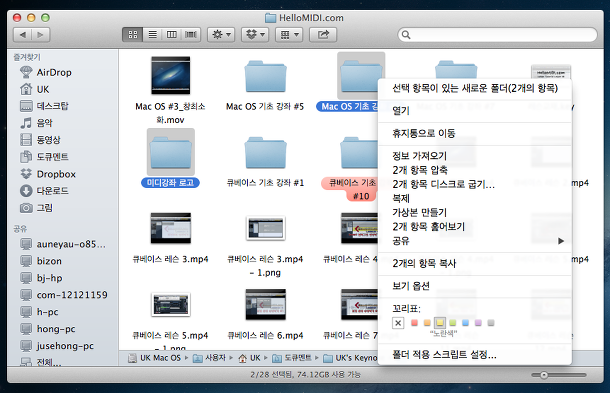Go forward with the right arrow button
The image size is (610, 393).
tap(41, 35)
